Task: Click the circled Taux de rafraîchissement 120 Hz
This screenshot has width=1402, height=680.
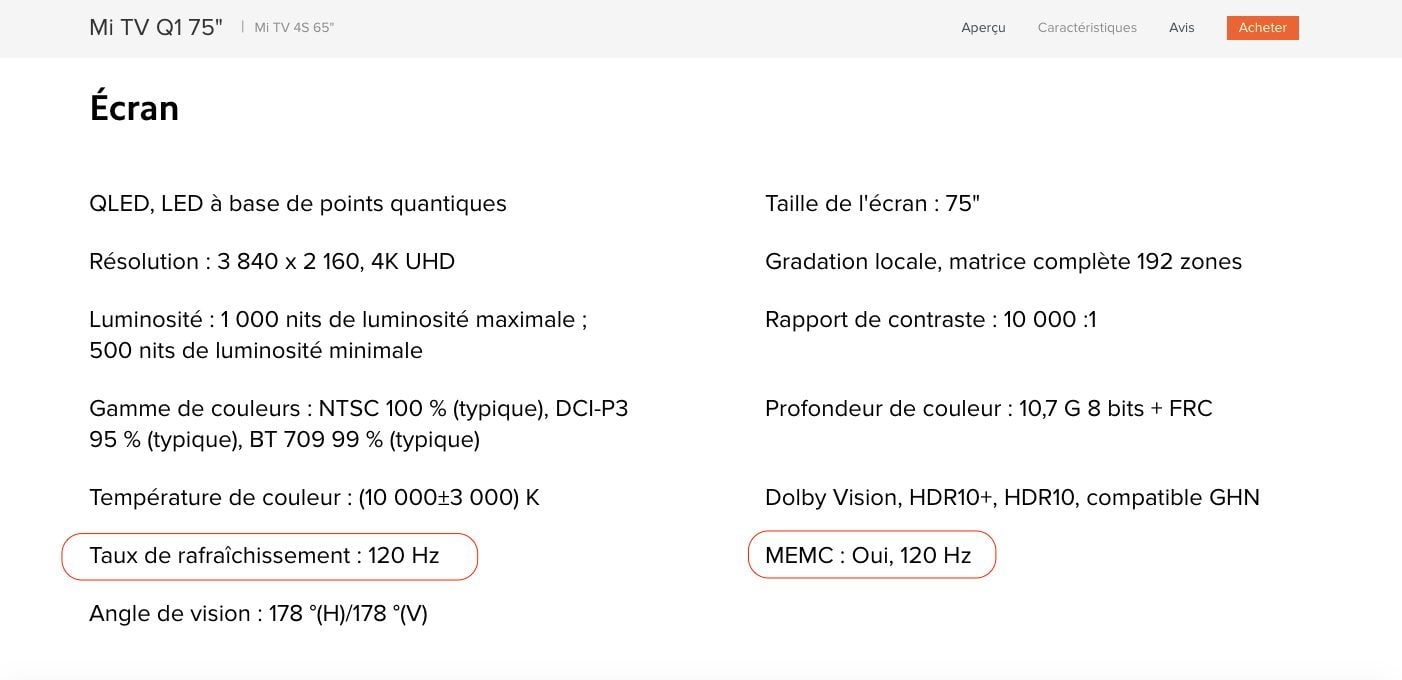Action: (265, 556)
